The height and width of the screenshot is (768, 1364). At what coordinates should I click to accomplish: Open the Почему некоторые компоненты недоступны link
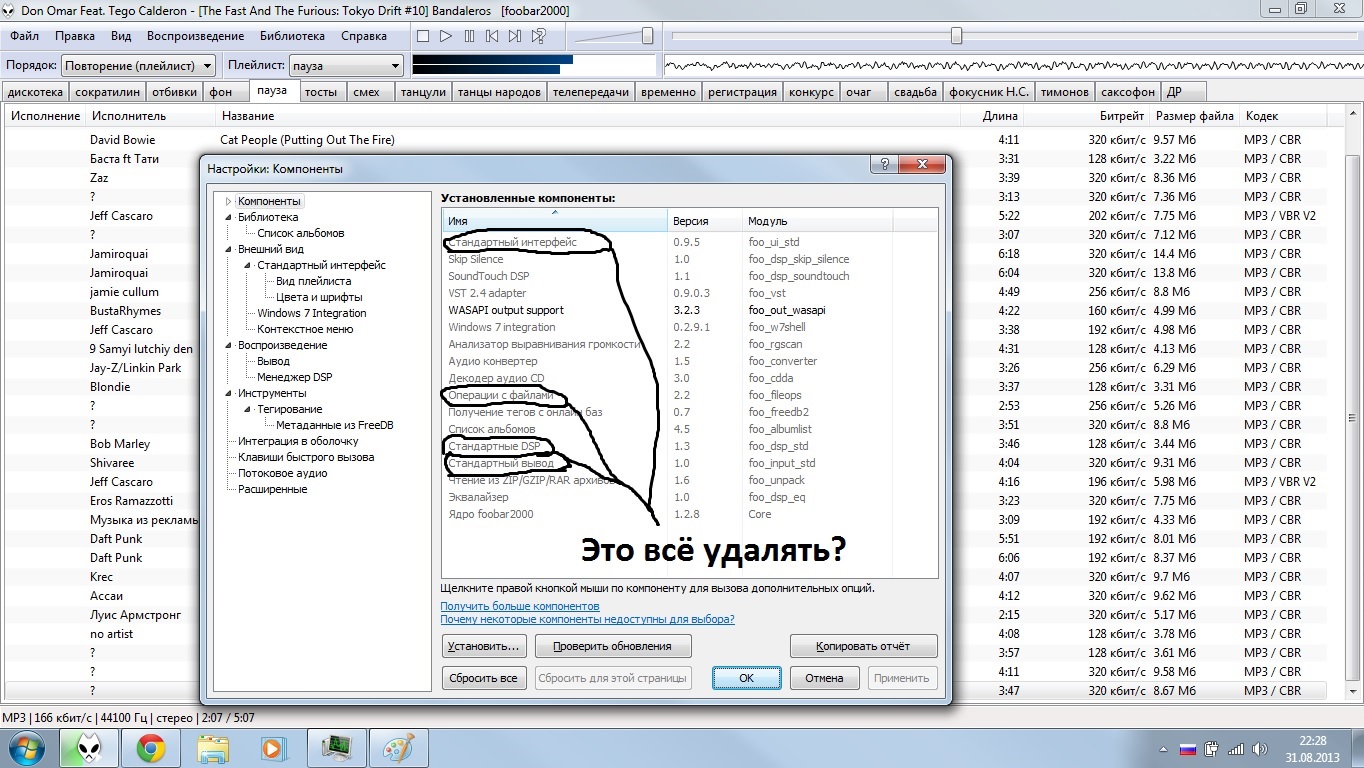point(588,619)
